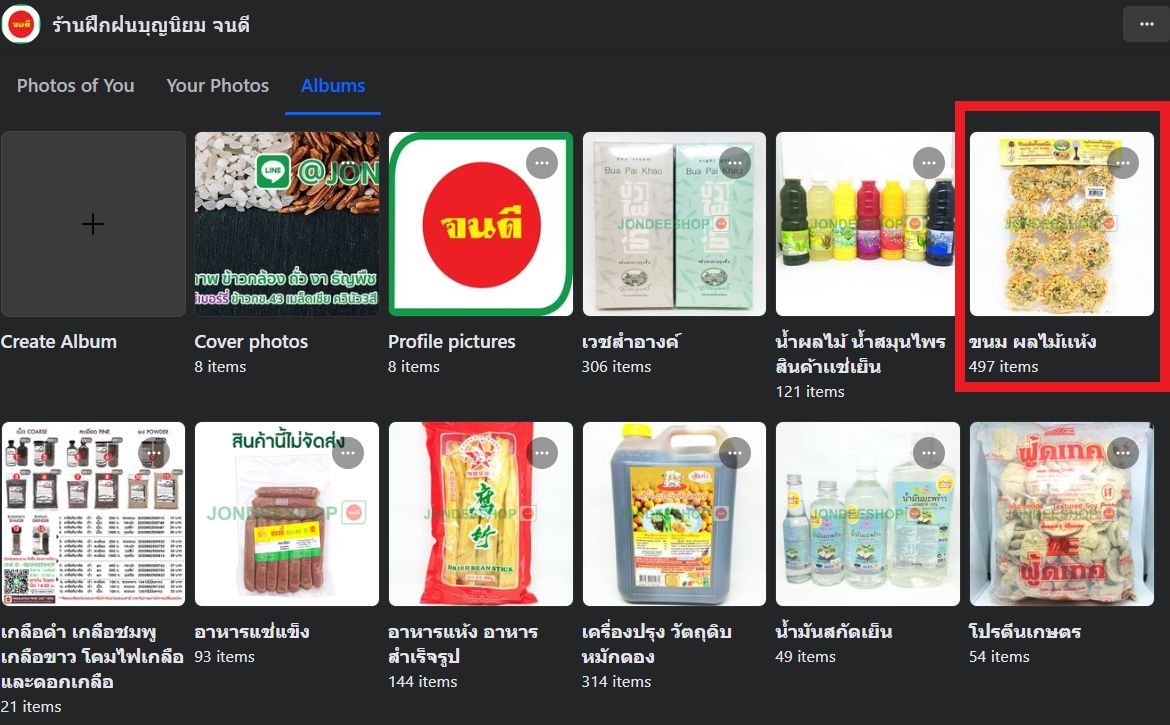Open options menu on เครื่องปรุง วัตถุดิบ album
Screen dimensions: 1170x725
point(735,453)
